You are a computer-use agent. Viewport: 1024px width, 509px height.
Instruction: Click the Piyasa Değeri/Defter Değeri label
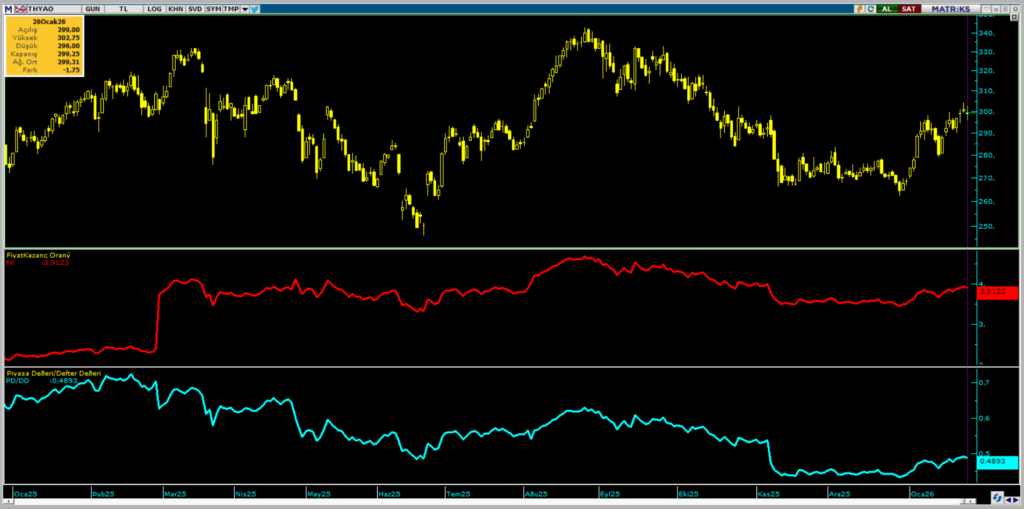(54, 373)
